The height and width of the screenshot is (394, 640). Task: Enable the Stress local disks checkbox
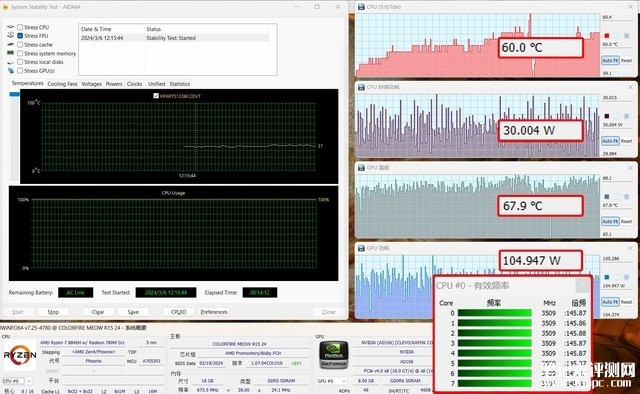pyautogui.click(x=20, y=62)
